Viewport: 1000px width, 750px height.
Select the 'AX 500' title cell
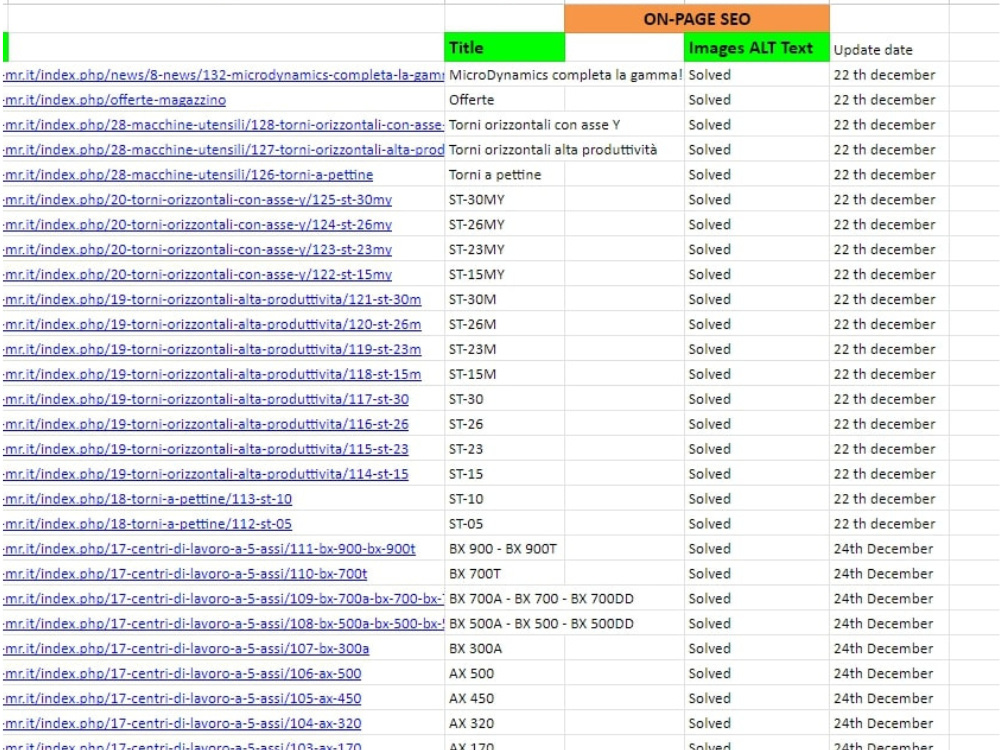tap(504, 673)
